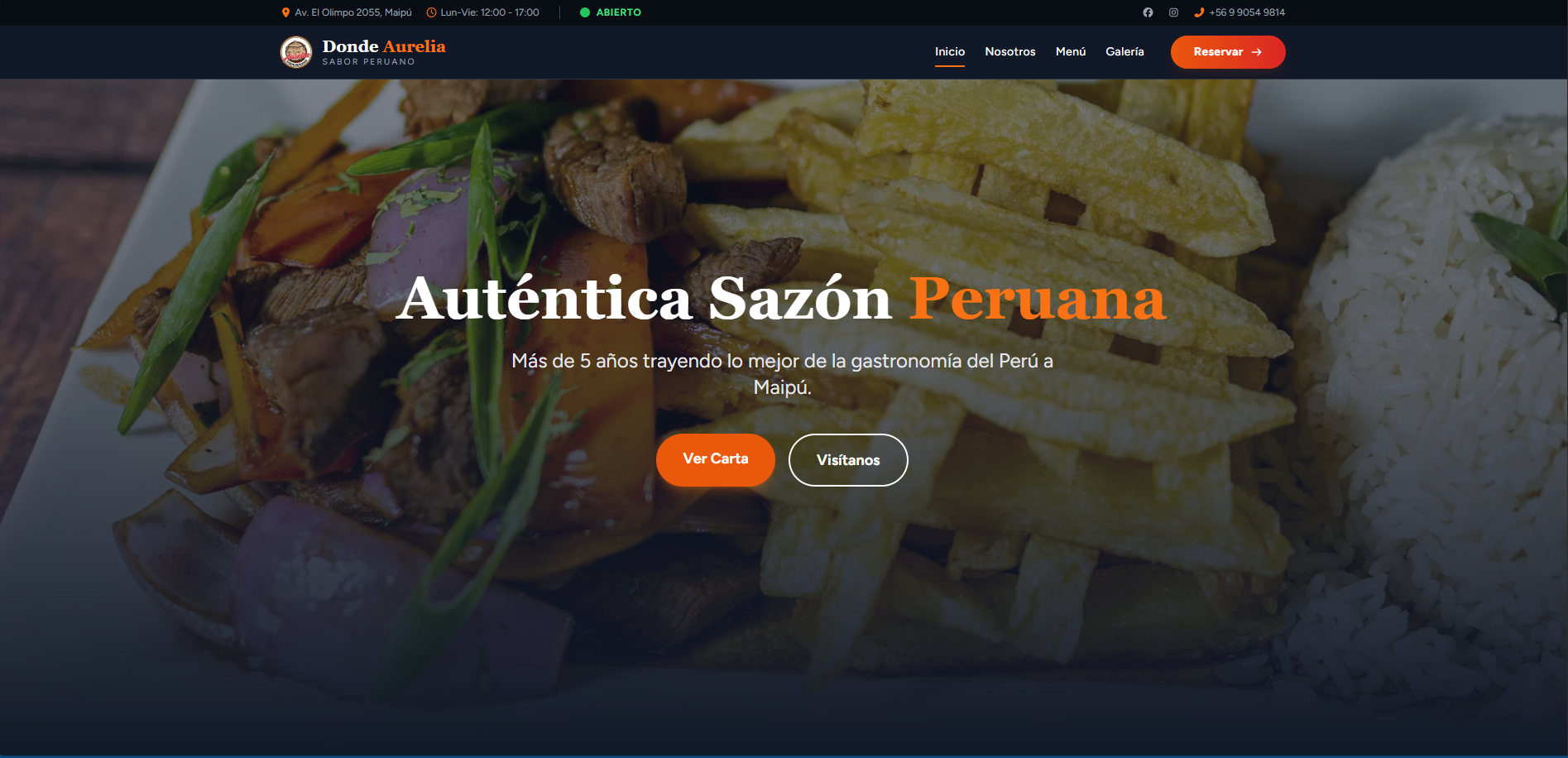
Task: Open the Instagram icon link
Action: (x=1173, y=12)
